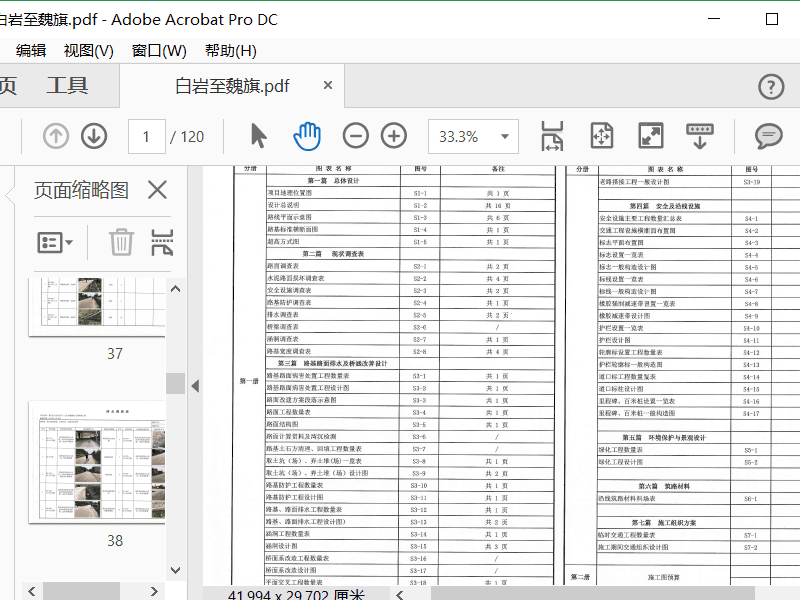Screen dimensions: 800x600
Task: Open the 33.3% zoom level dropdown
Action: (x=505, y=137)
